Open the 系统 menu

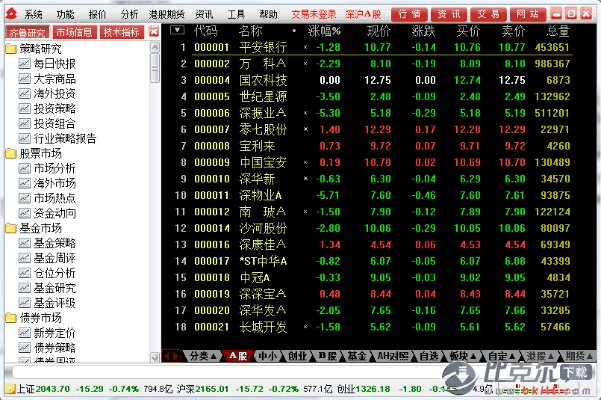tap(33, 15)
